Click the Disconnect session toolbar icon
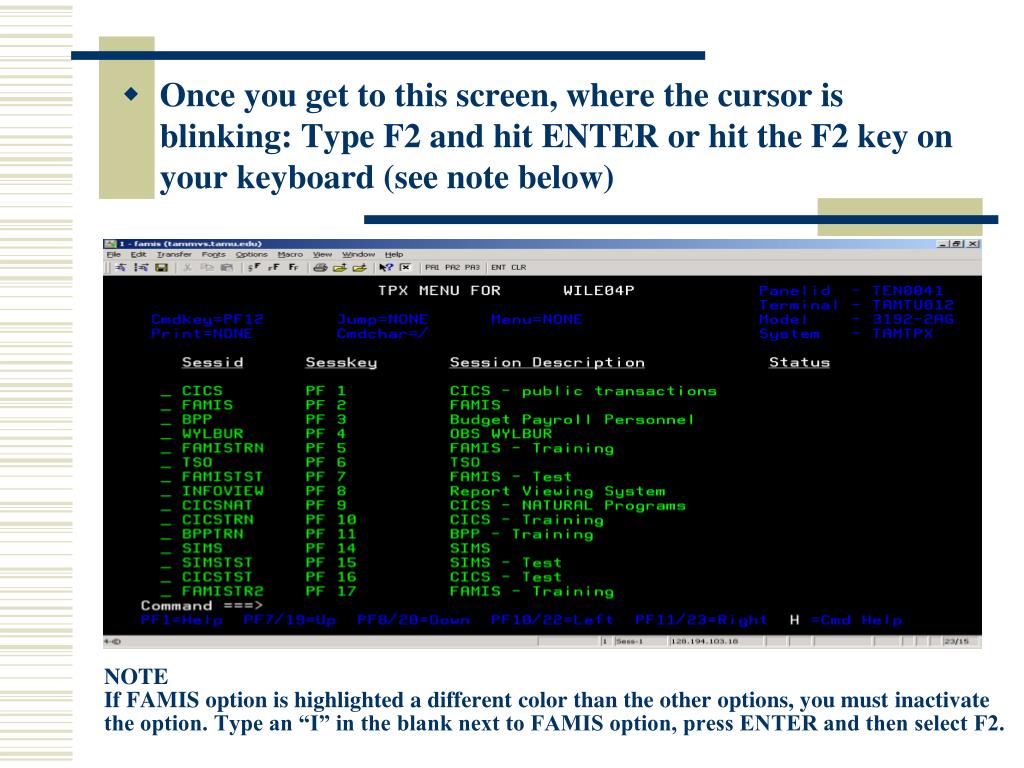Screen dimensions: 1024x768 point(141,267)
